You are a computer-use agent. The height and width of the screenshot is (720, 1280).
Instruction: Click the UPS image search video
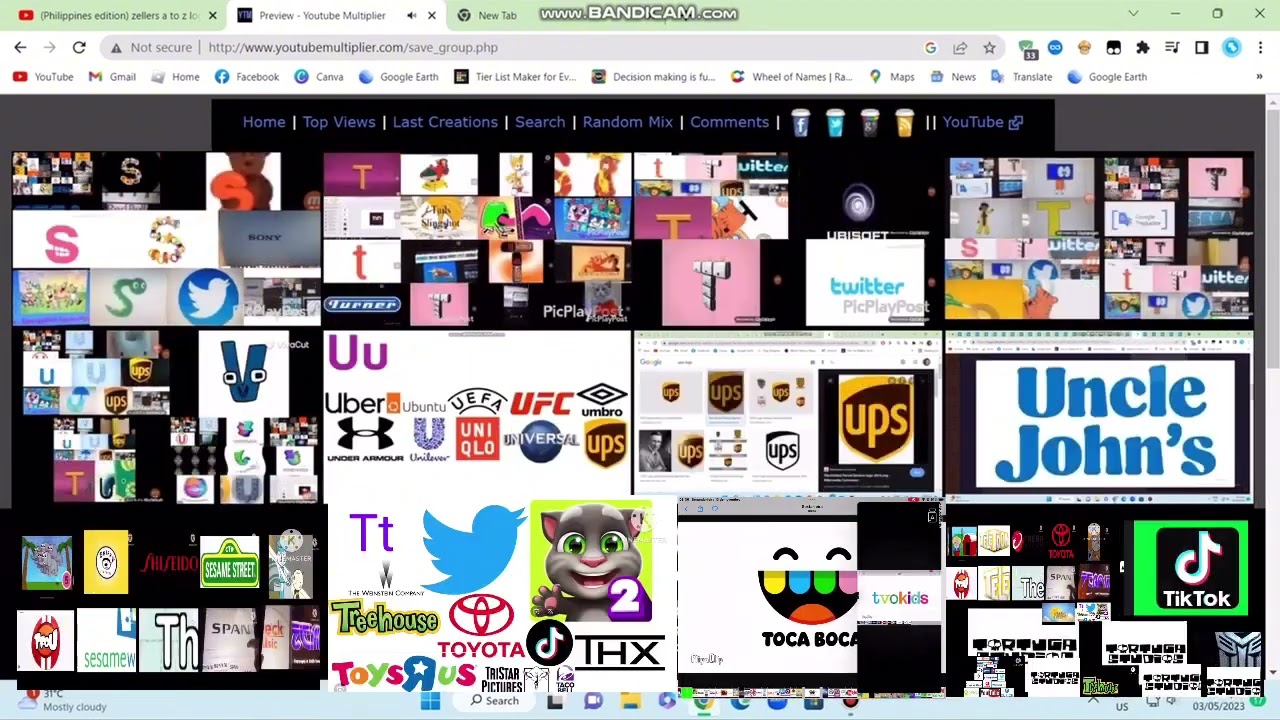(x=788, y=415)
